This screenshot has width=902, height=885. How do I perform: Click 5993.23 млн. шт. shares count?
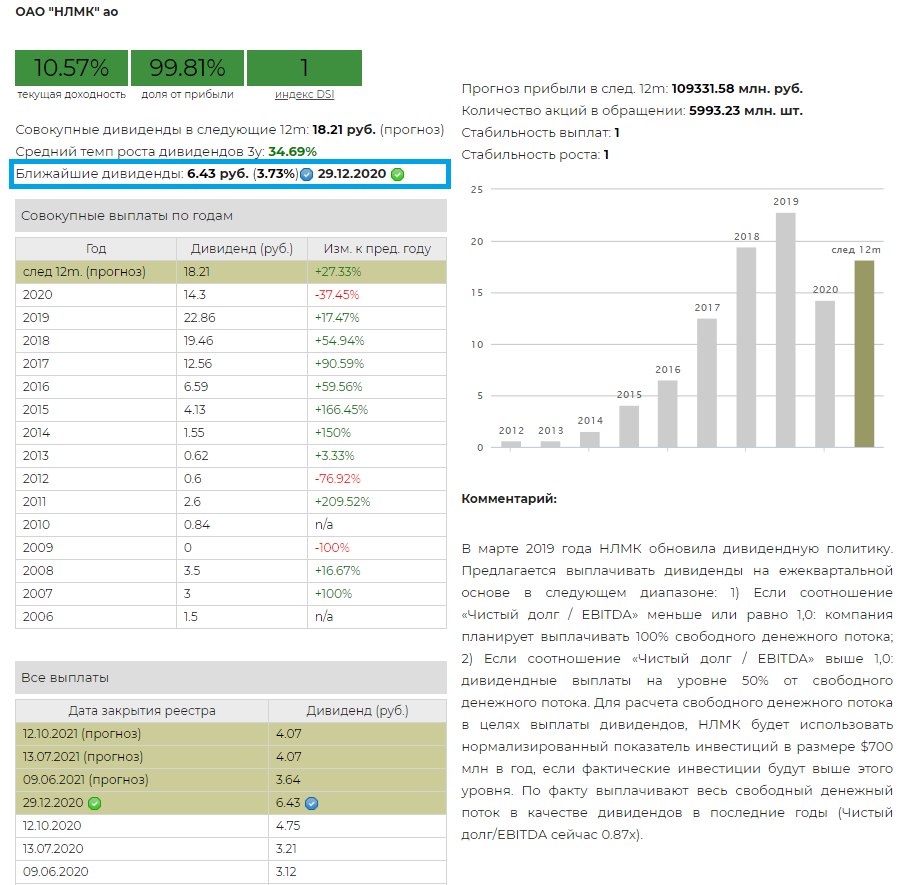[746, 111]
